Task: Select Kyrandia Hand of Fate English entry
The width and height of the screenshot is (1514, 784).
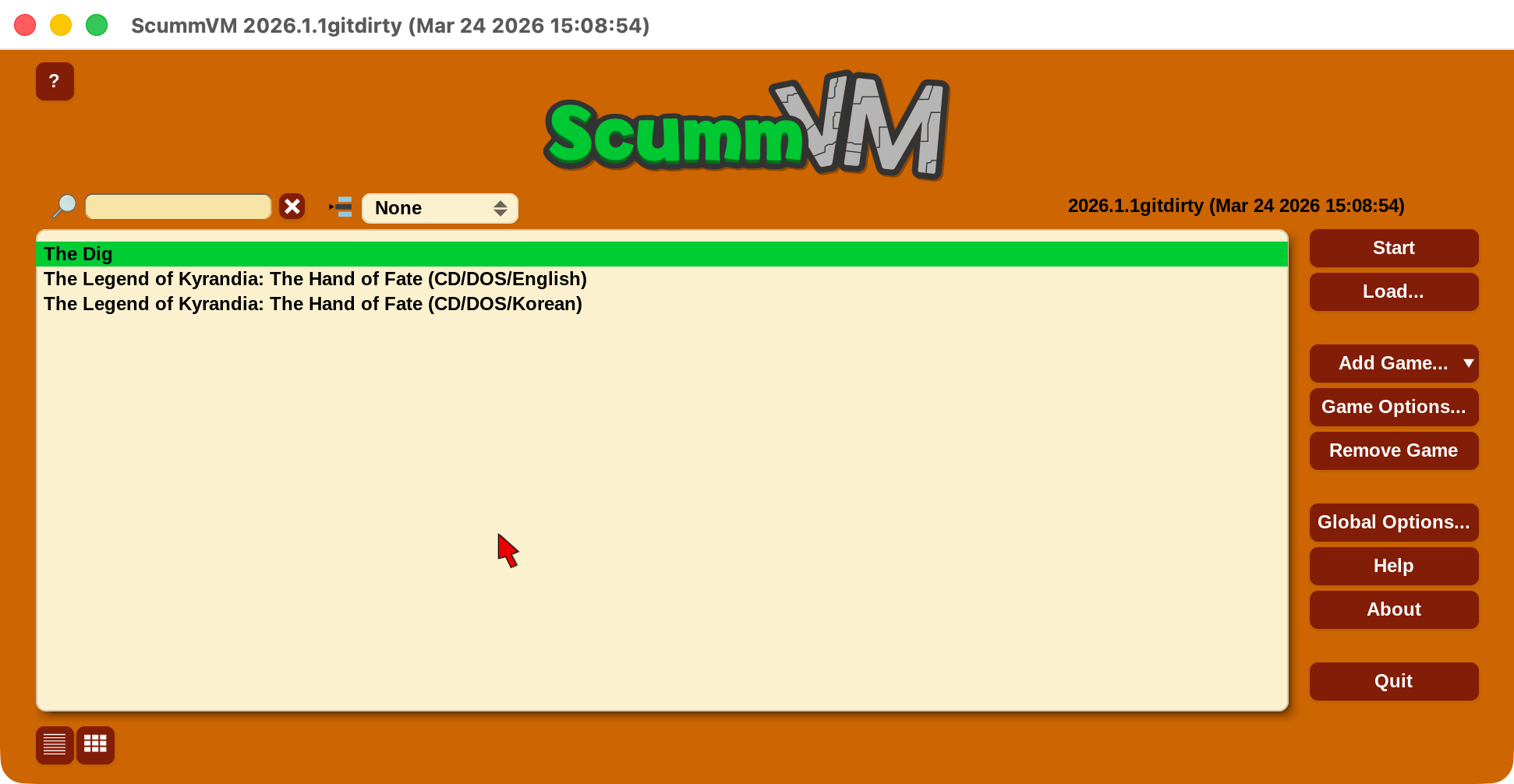Action: pos(315,279)
